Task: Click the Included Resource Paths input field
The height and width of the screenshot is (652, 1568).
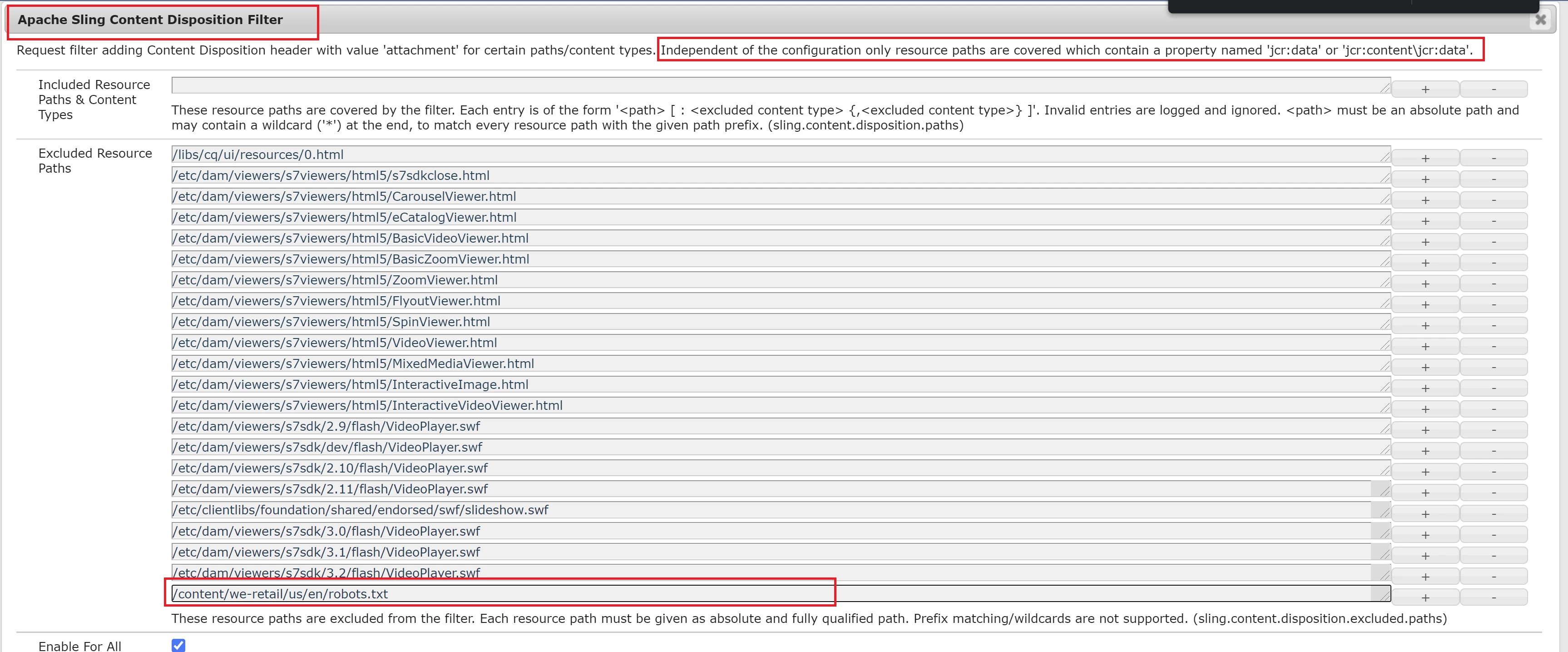Action: click(779, 85)
